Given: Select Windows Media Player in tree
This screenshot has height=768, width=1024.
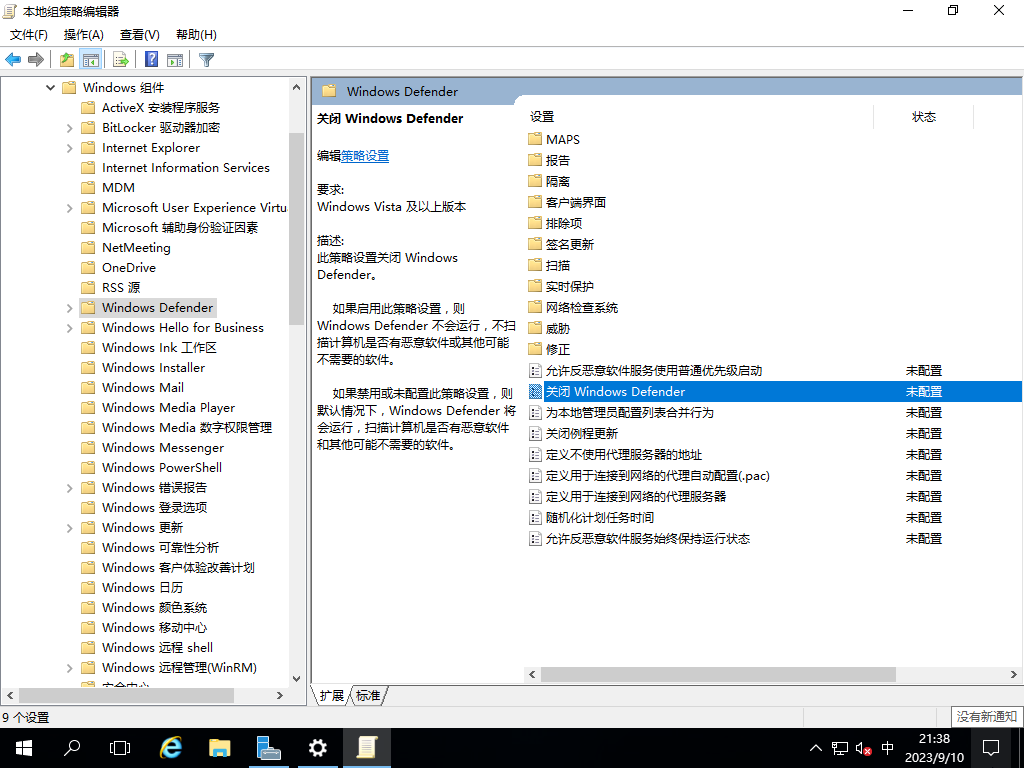Looking at the screenshot, I should point(168,408).
